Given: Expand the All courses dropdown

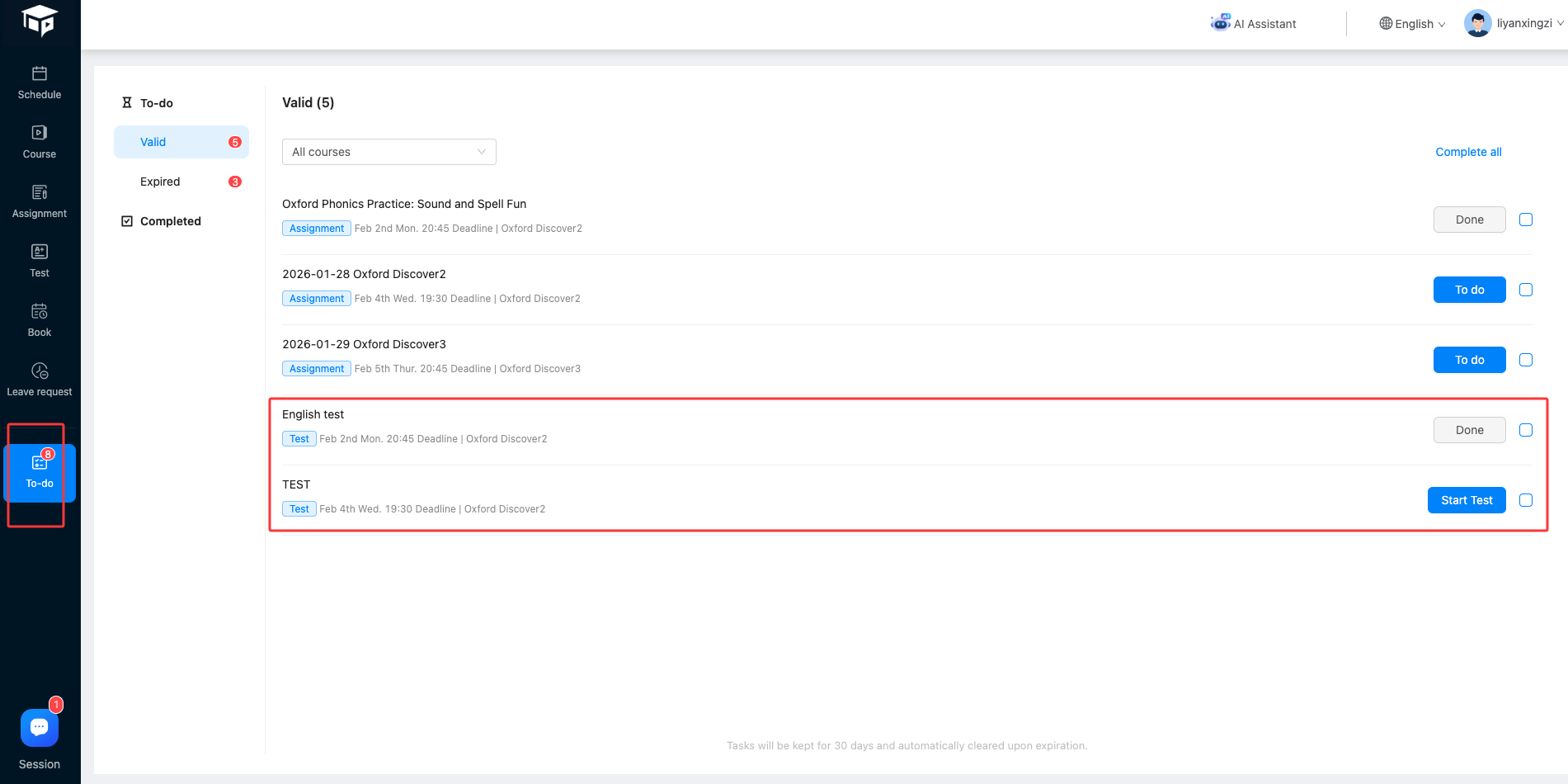Looking at the screenshot, I should (x=388, y=152).
